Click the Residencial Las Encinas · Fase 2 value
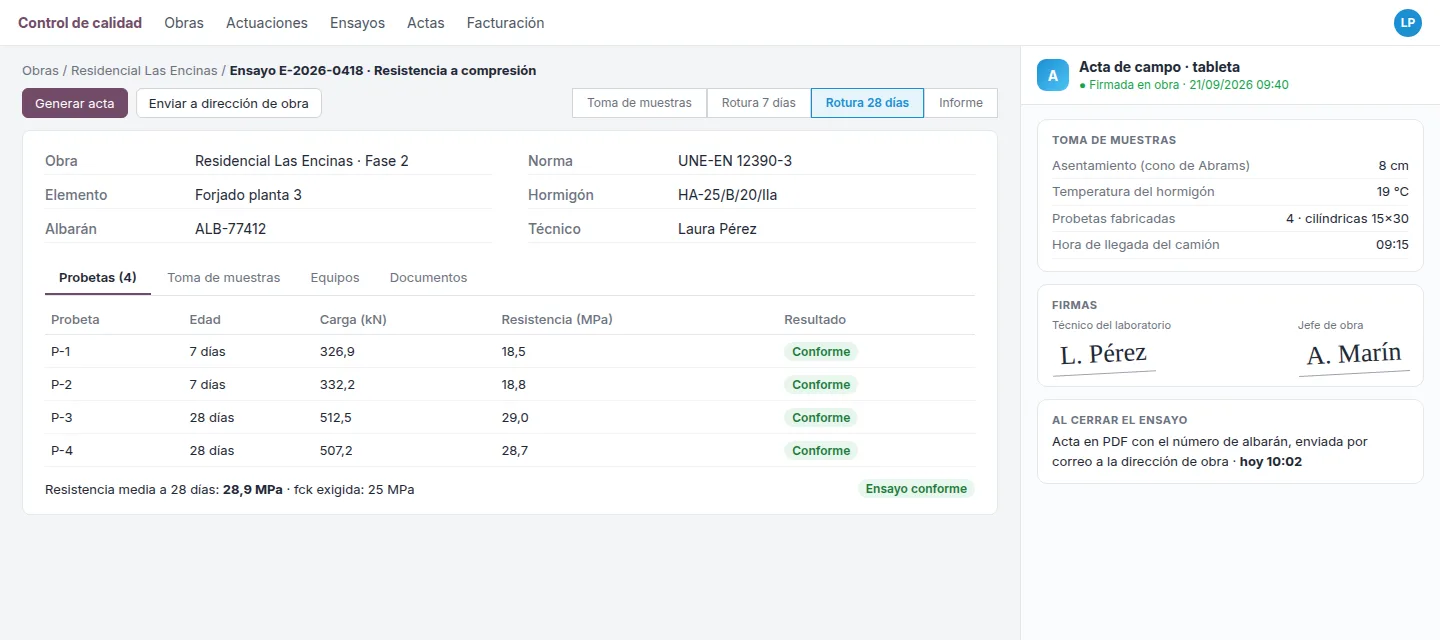 [x=302, y=161]
